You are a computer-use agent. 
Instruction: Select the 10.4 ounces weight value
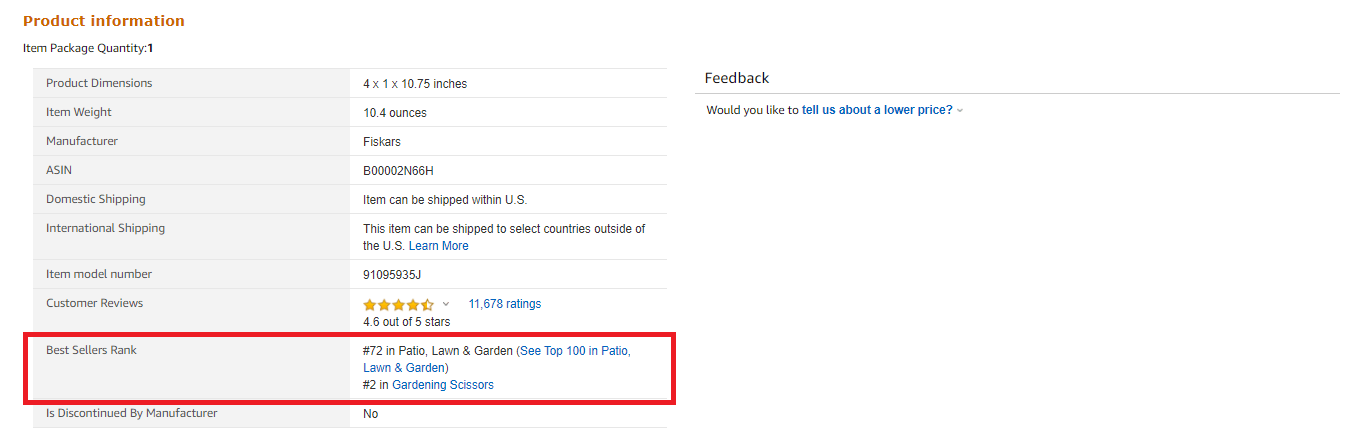pyautogui.click(x=395, y=113)
